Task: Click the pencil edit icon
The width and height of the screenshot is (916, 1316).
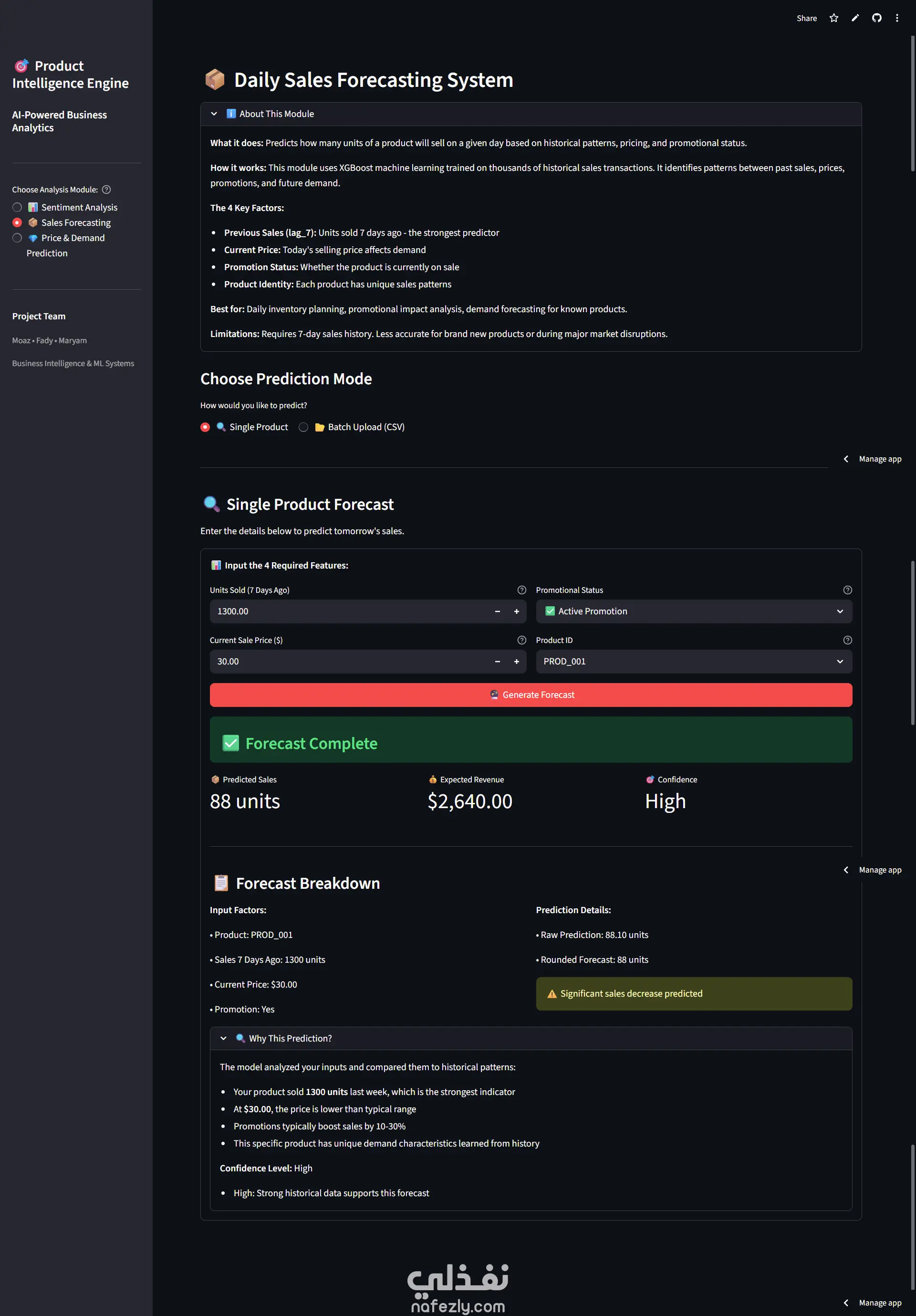Action: point(855,18)
